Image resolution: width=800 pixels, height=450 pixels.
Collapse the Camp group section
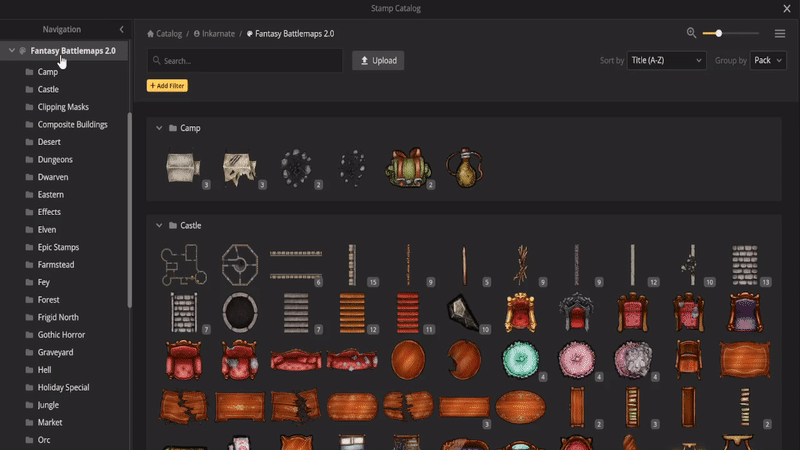tap(159, 128)
